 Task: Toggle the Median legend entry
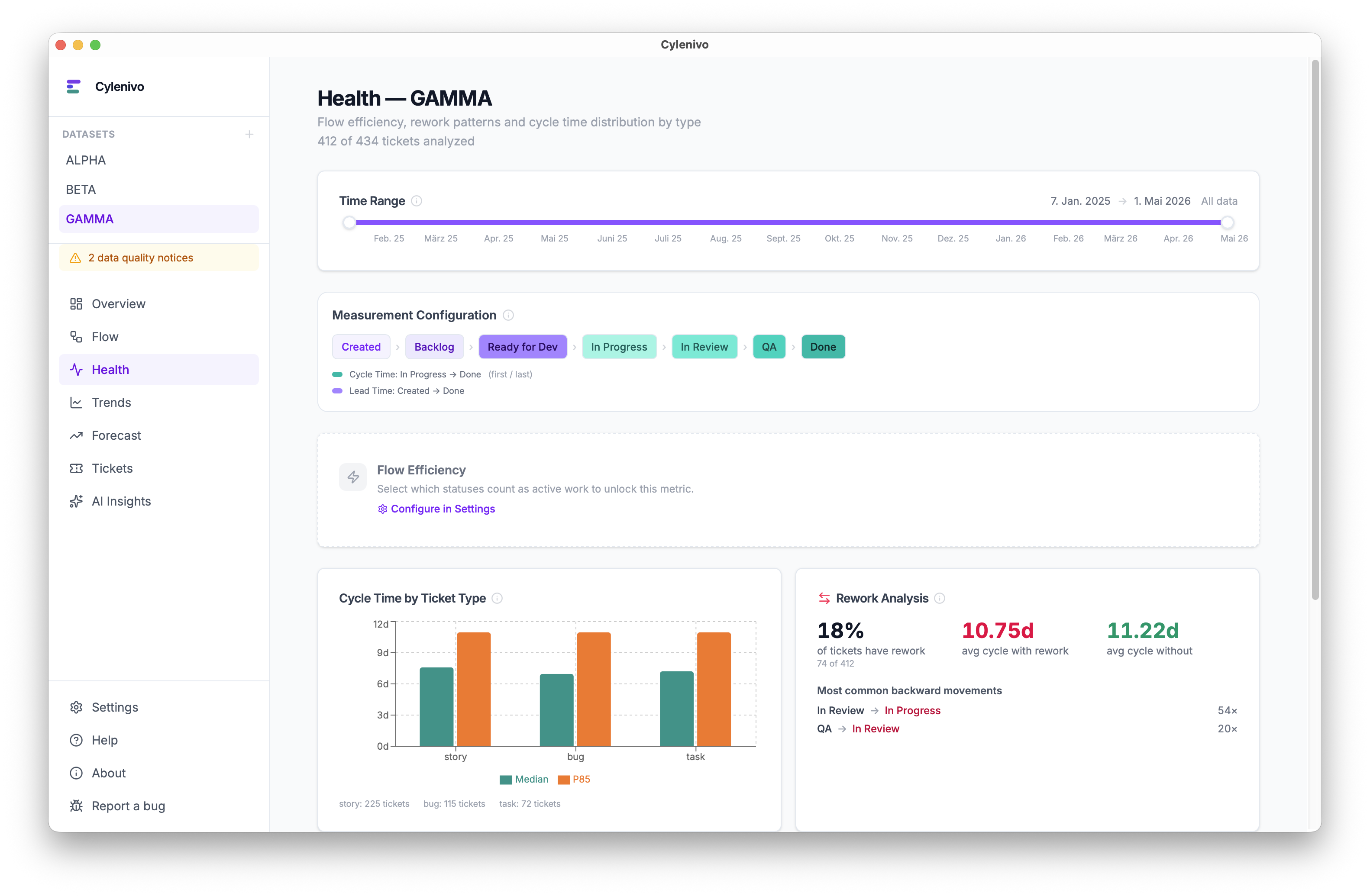click(x=524, y=779)
